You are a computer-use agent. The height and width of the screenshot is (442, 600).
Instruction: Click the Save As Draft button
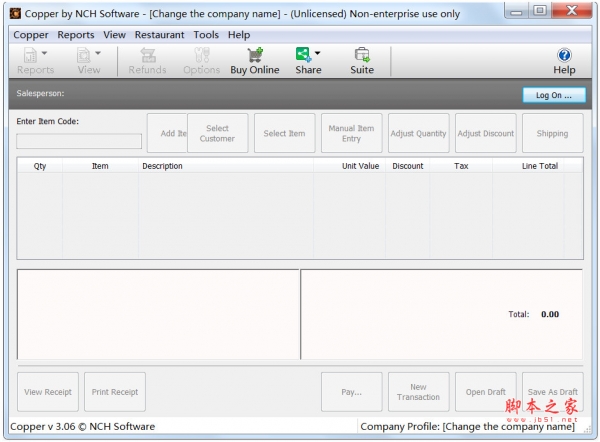coord(553,392)
